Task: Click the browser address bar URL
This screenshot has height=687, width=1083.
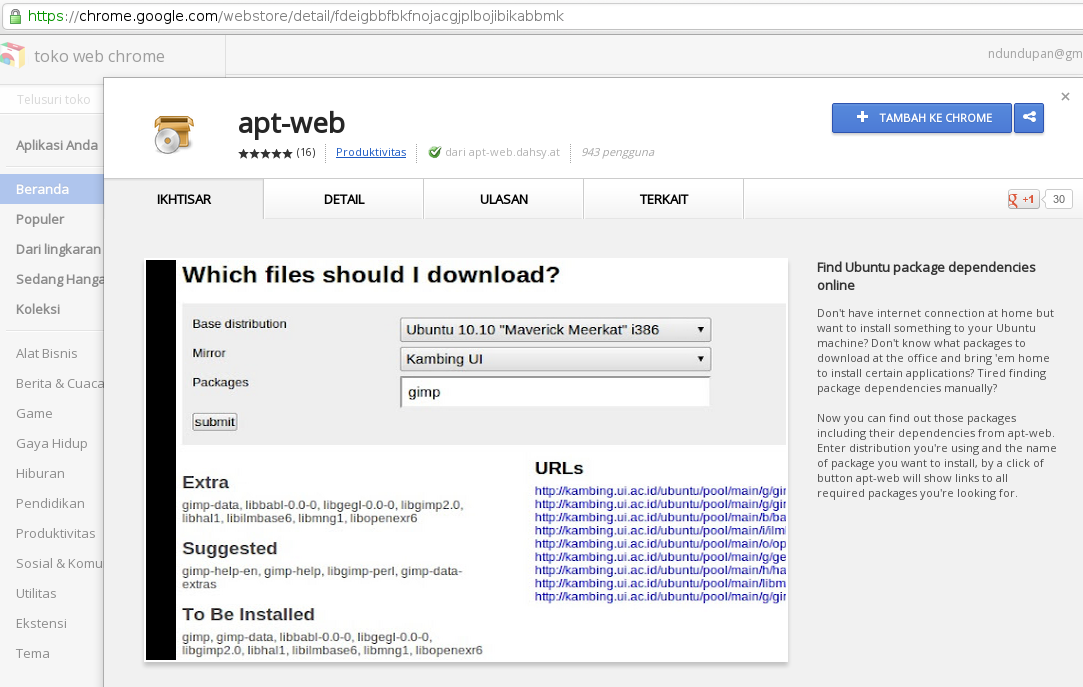Action: click(296, 16)
